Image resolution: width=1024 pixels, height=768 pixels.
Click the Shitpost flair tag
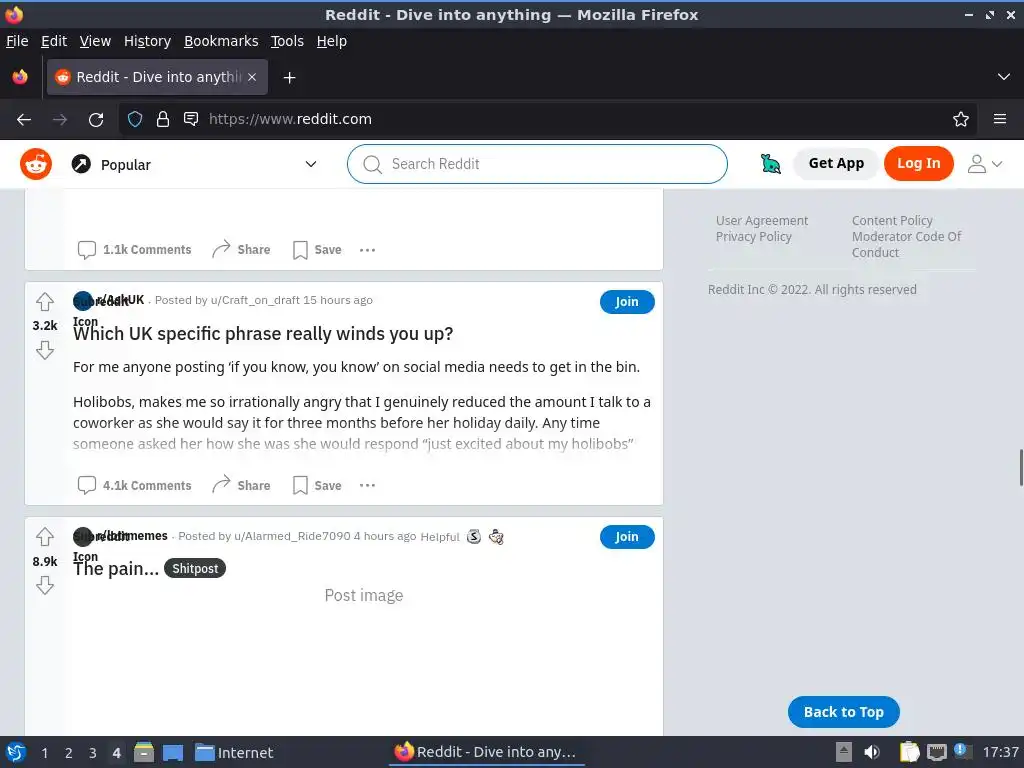click(x=195, y=568)
